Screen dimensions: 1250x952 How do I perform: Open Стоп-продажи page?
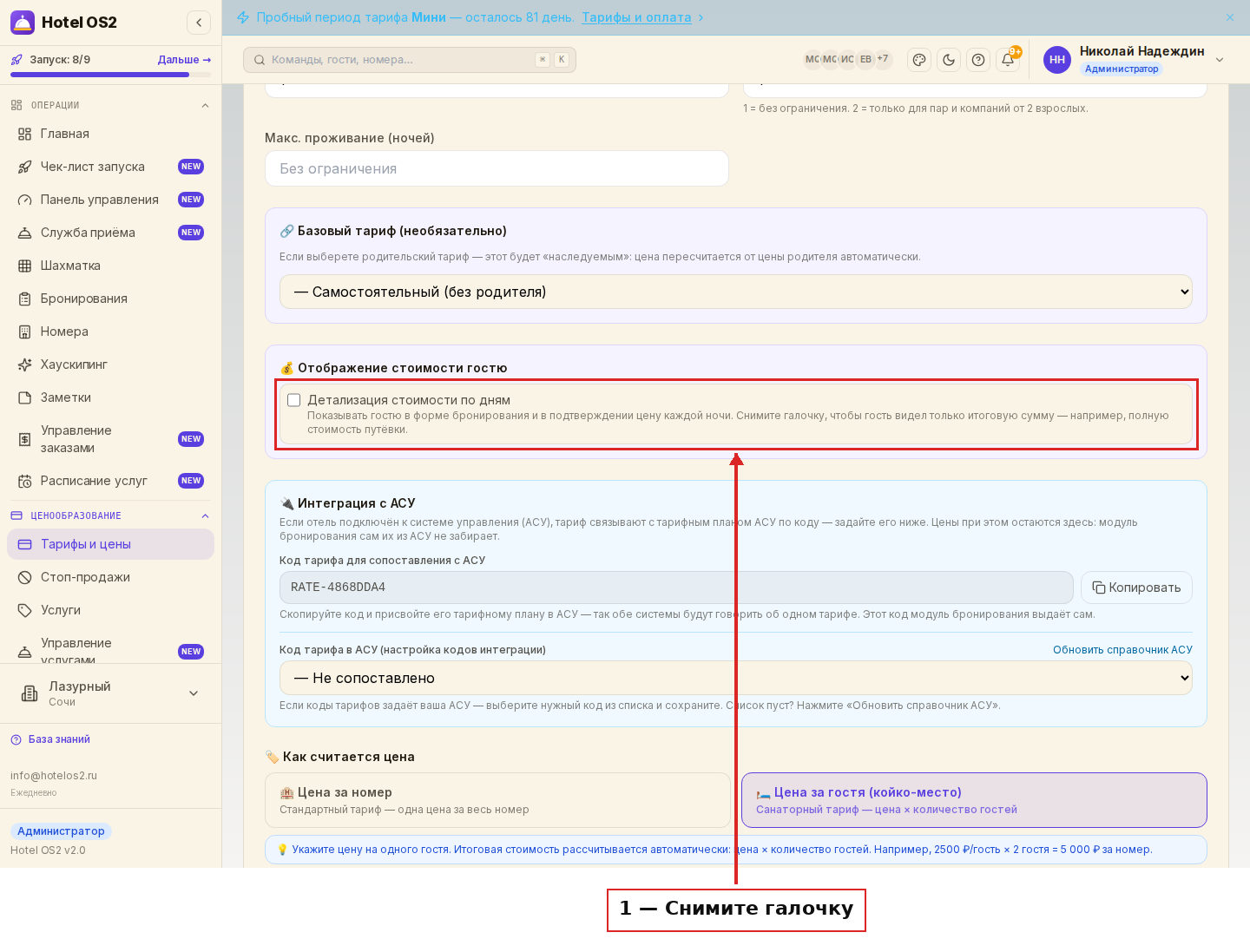click(x=110, y=577)
